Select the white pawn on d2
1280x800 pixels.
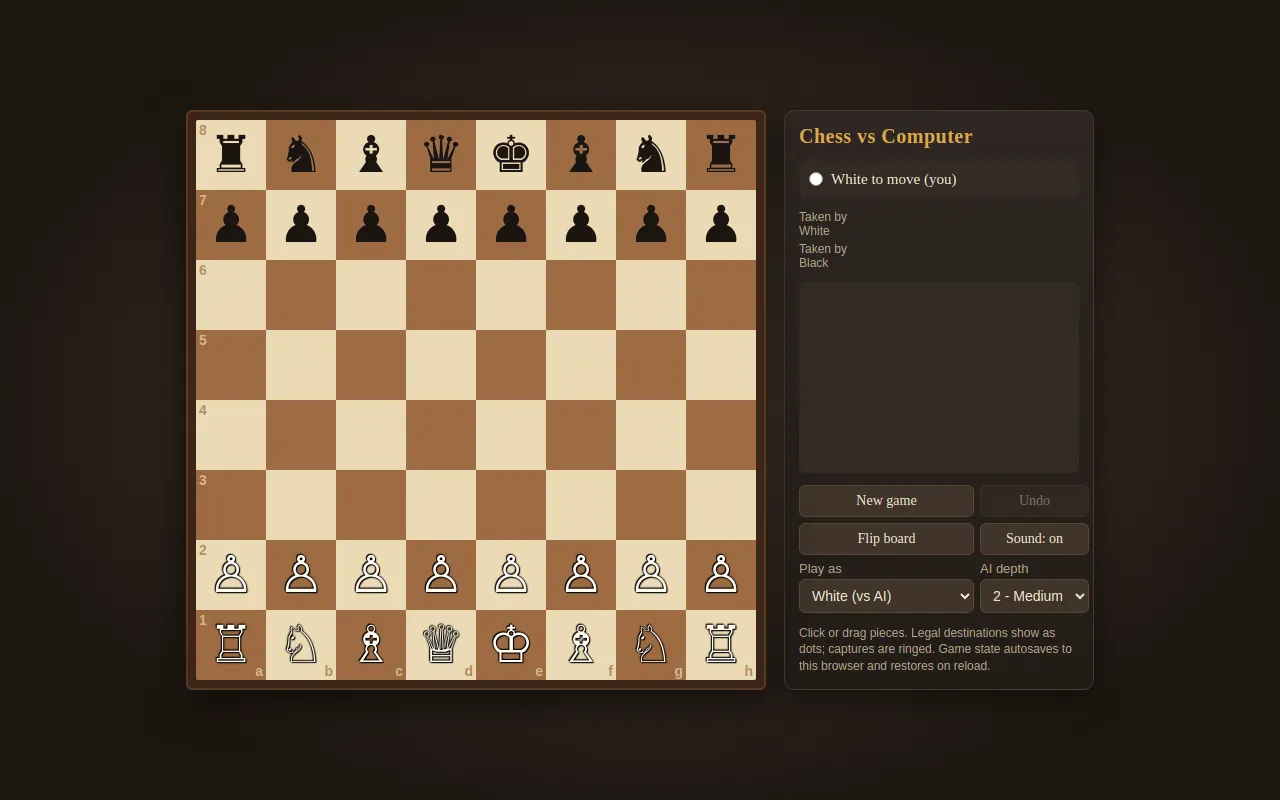[x=441, y=575]
